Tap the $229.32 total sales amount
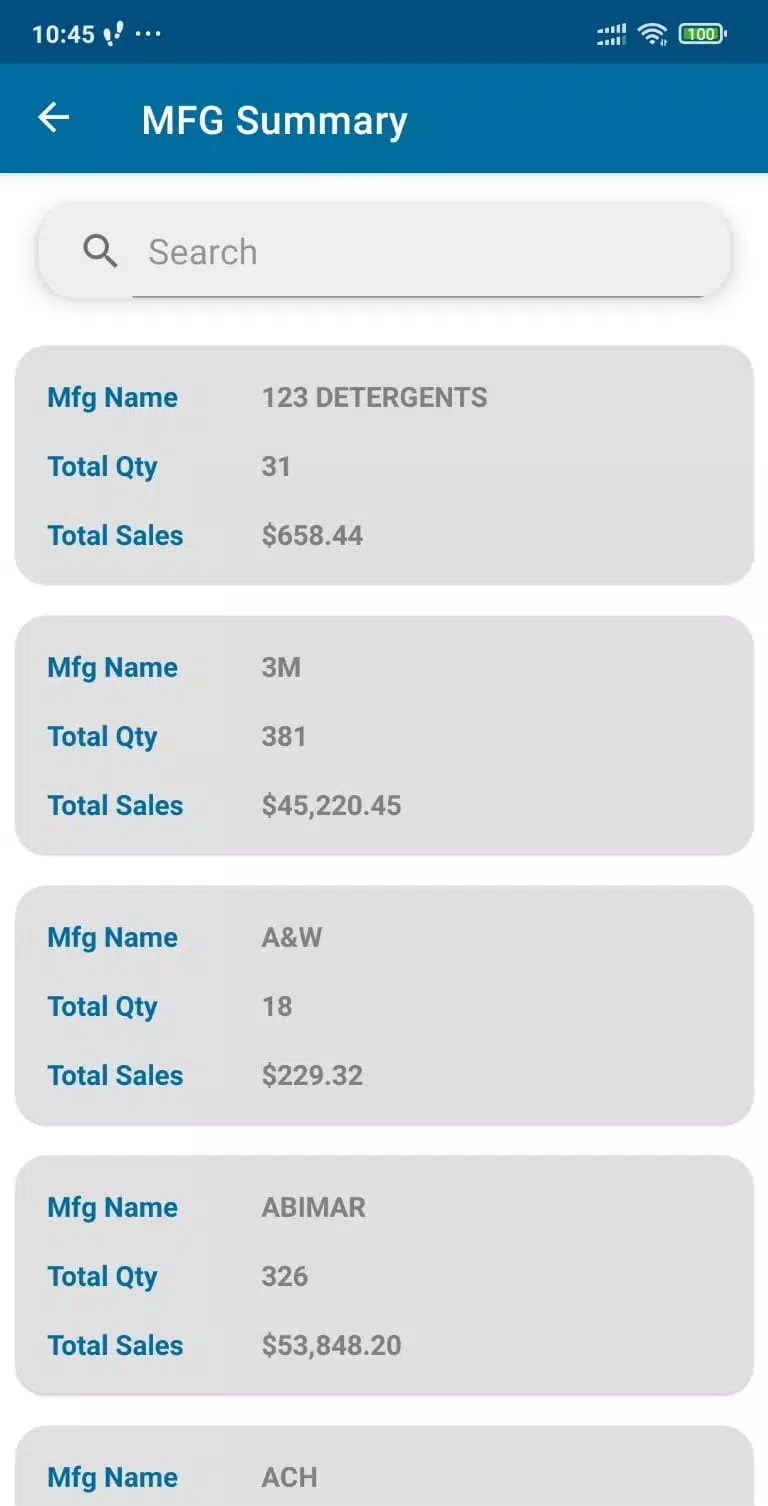 [x=312, y=1075]
